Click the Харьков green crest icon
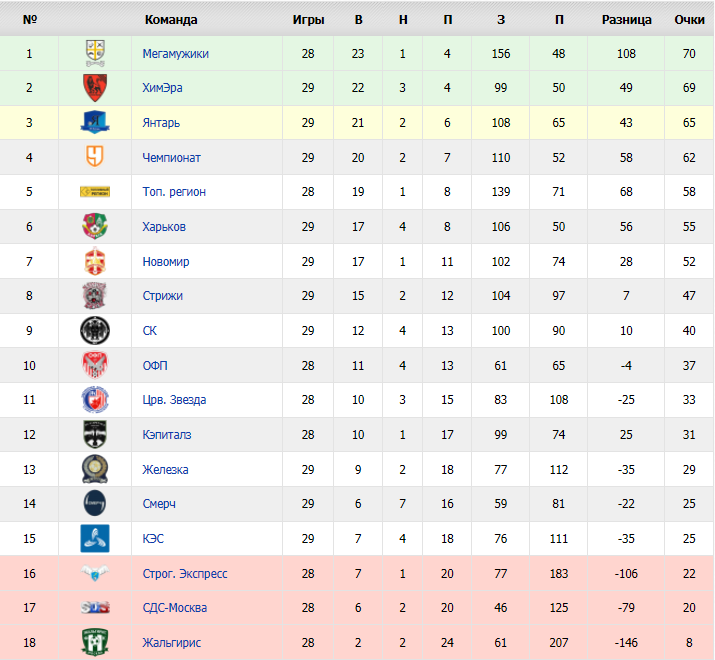 click(95, 226)
